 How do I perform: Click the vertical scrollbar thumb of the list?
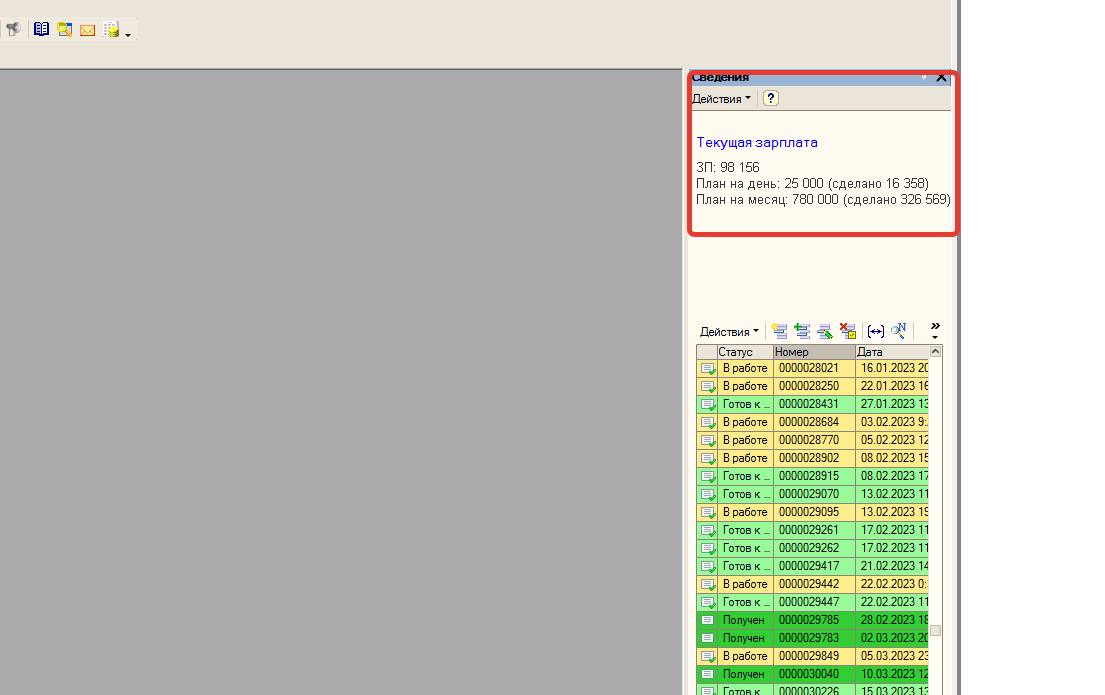pyautogui.click(x=935, y=630)
